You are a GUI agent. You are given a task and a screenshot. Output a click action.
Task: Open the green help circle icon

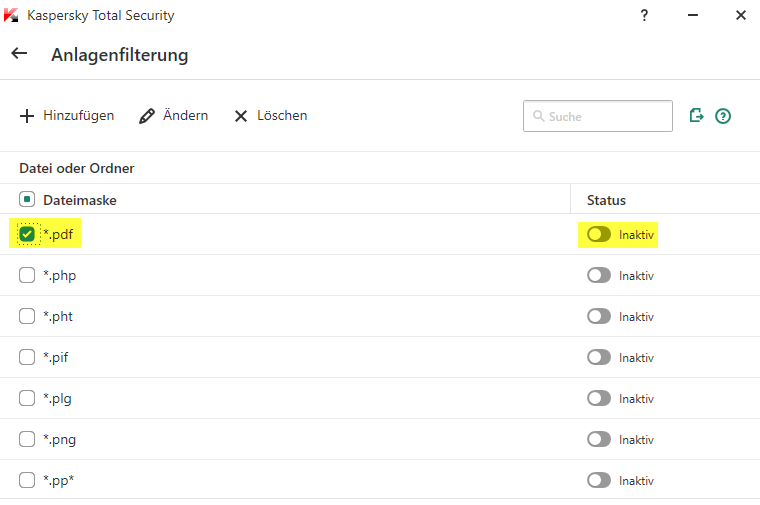[x=723, y=116]
